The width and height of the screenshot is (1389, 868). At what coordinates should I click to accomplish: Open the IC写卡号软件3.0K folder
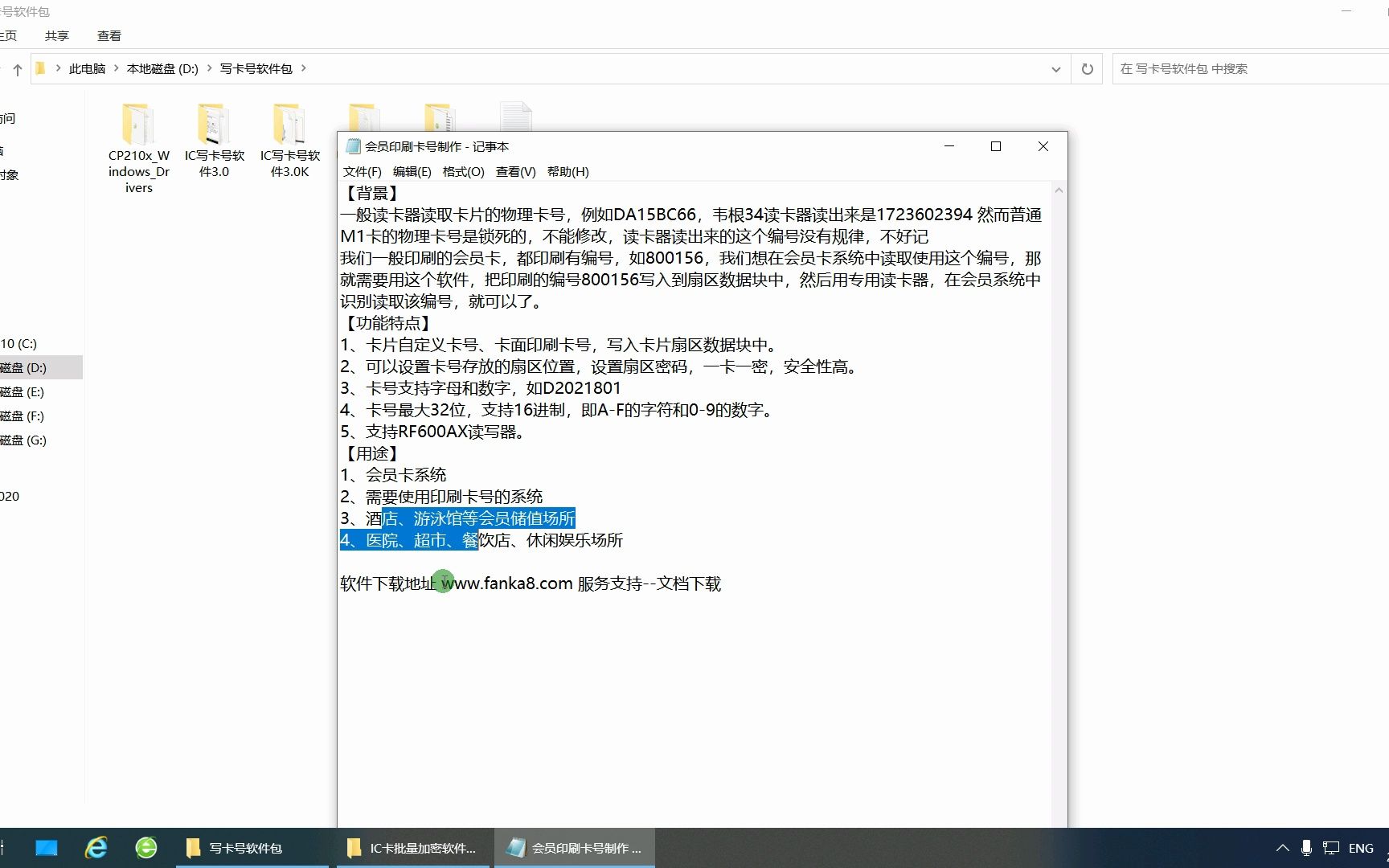pos(289,141)
